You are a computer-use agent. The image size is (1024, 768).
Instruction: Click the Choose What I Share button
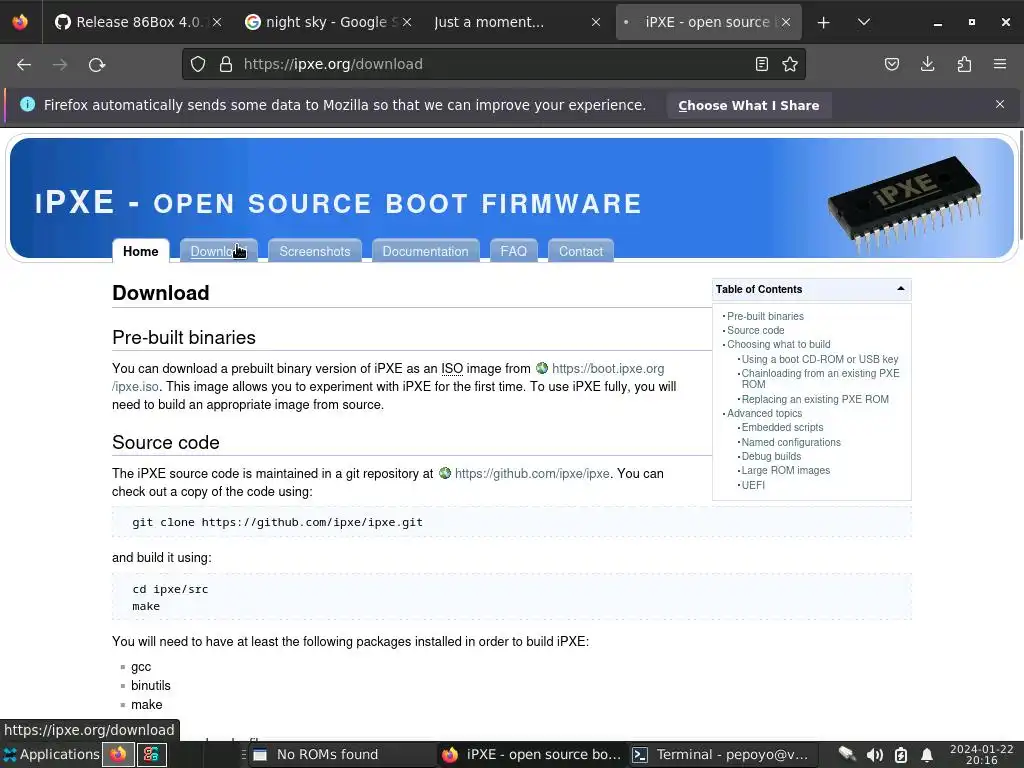[x=748, y=105]
